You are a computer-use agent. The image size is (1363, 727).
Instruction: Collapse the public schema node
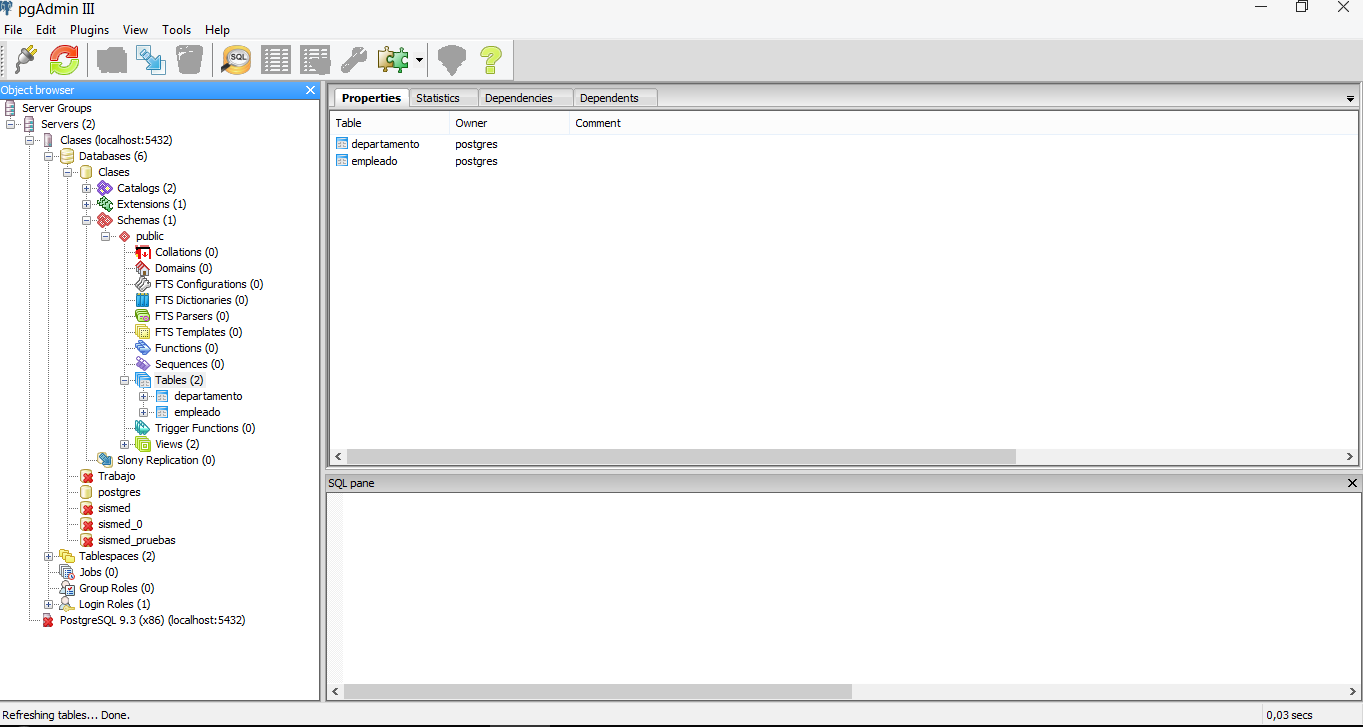pos(105,236)
